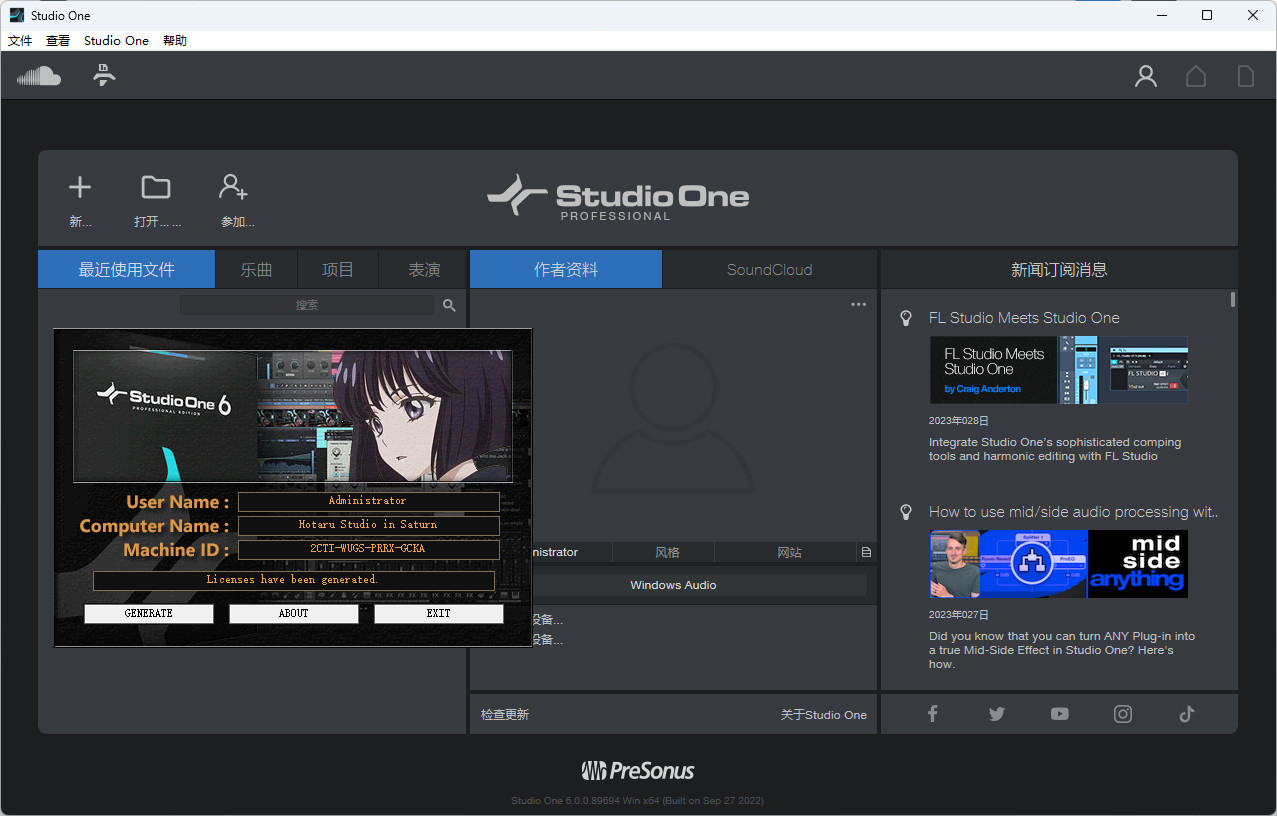Viewport: 1277px width, 816px height.
Task: Click the Machine ID field in keygen
Action: click(x=368, y=549)
